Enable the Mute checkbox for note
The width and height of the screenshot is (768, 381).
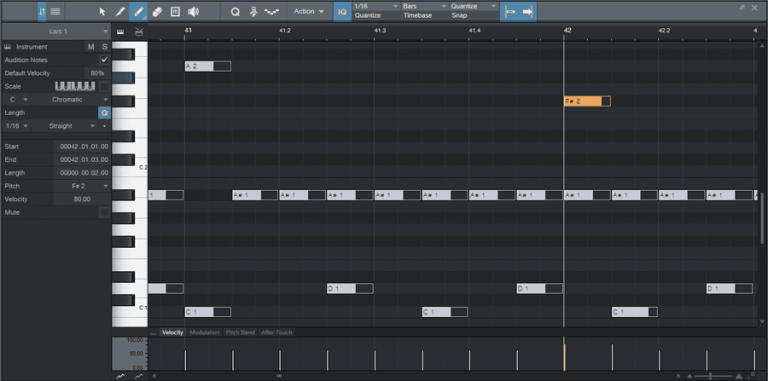point(104,213)
